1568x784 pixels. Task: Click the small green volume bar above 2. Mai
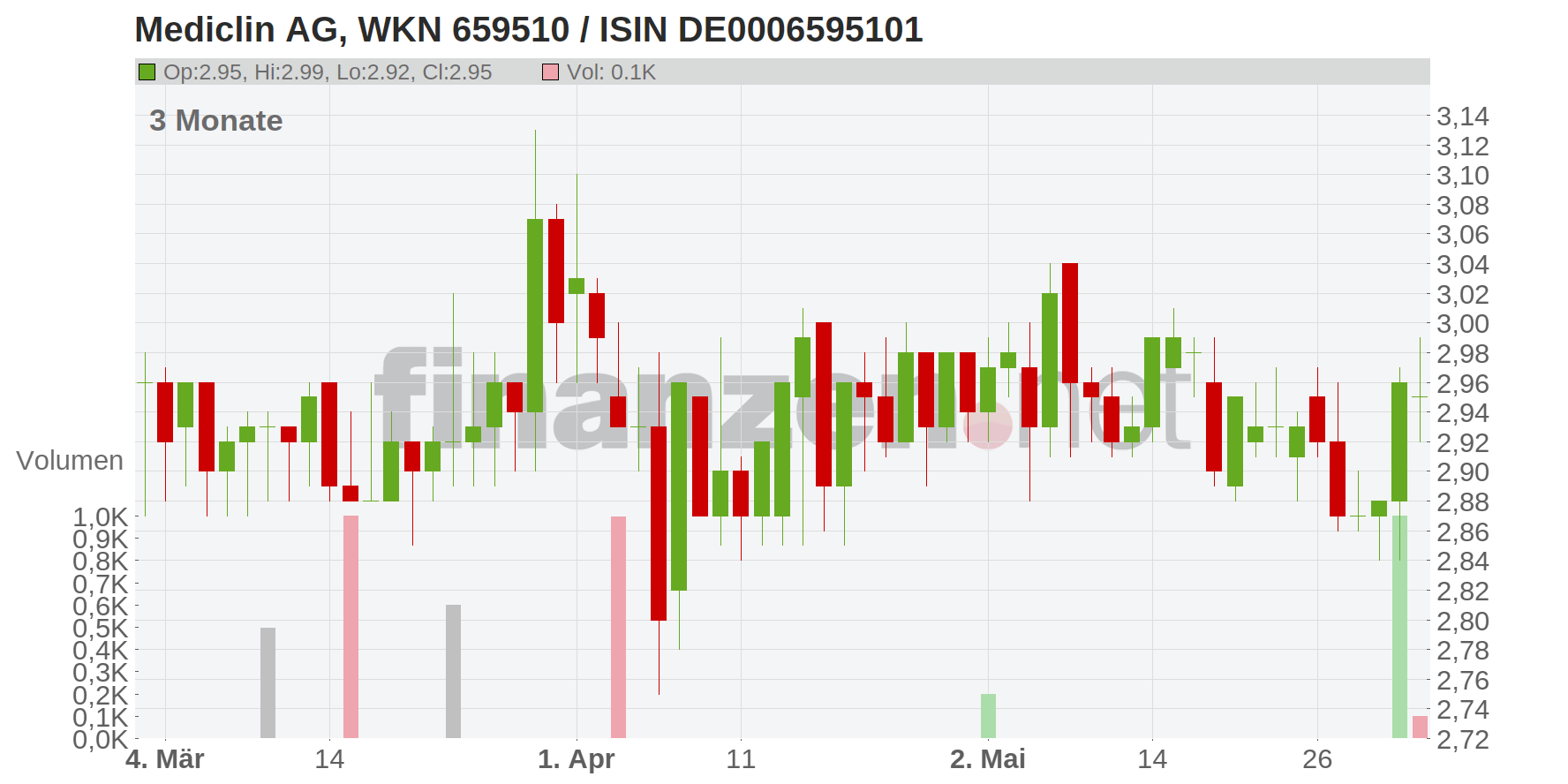pos(988,715)
